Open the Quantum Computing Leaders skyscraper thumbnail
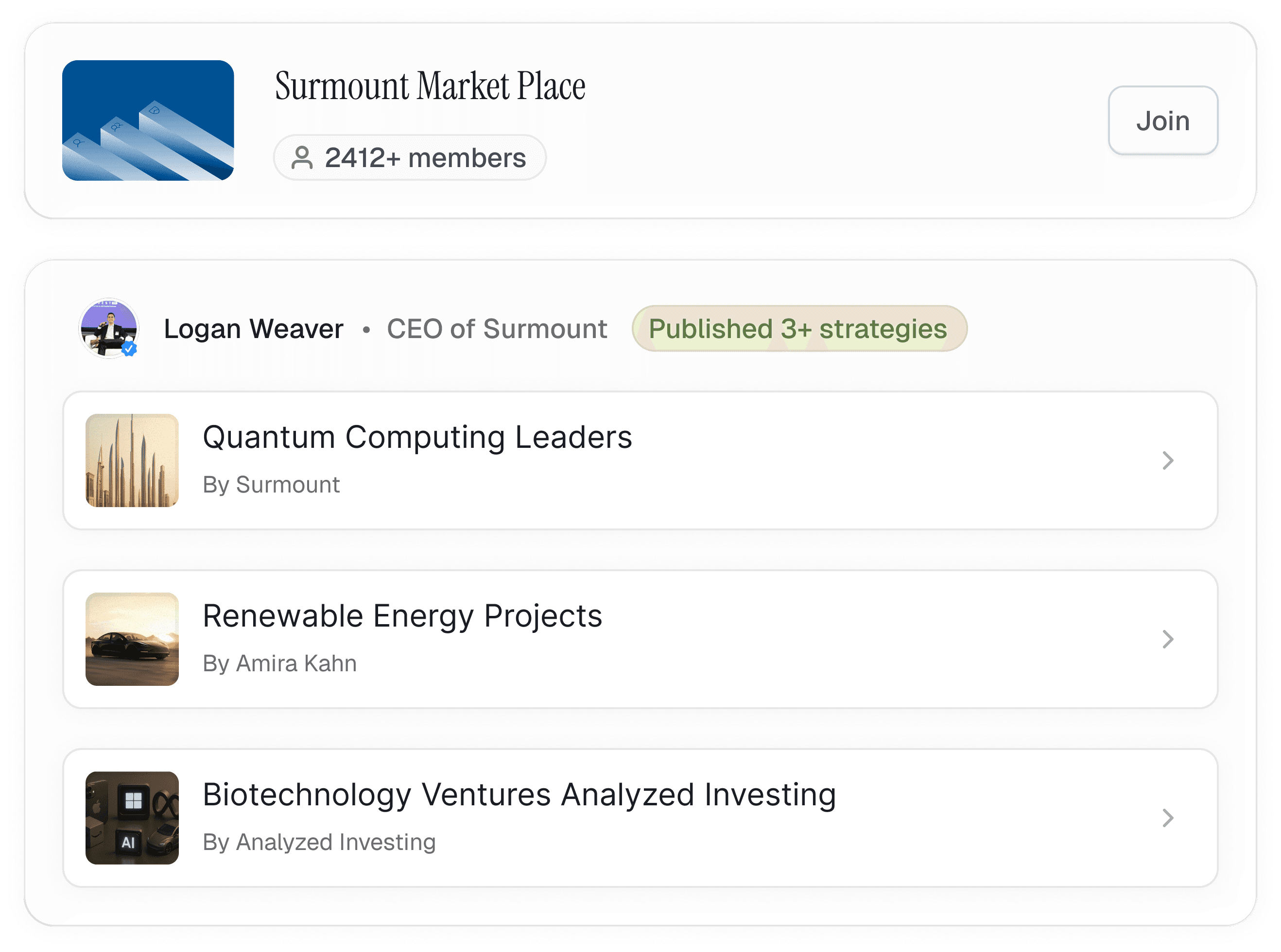Screen dimensions: 1281x952 point(132,460)
